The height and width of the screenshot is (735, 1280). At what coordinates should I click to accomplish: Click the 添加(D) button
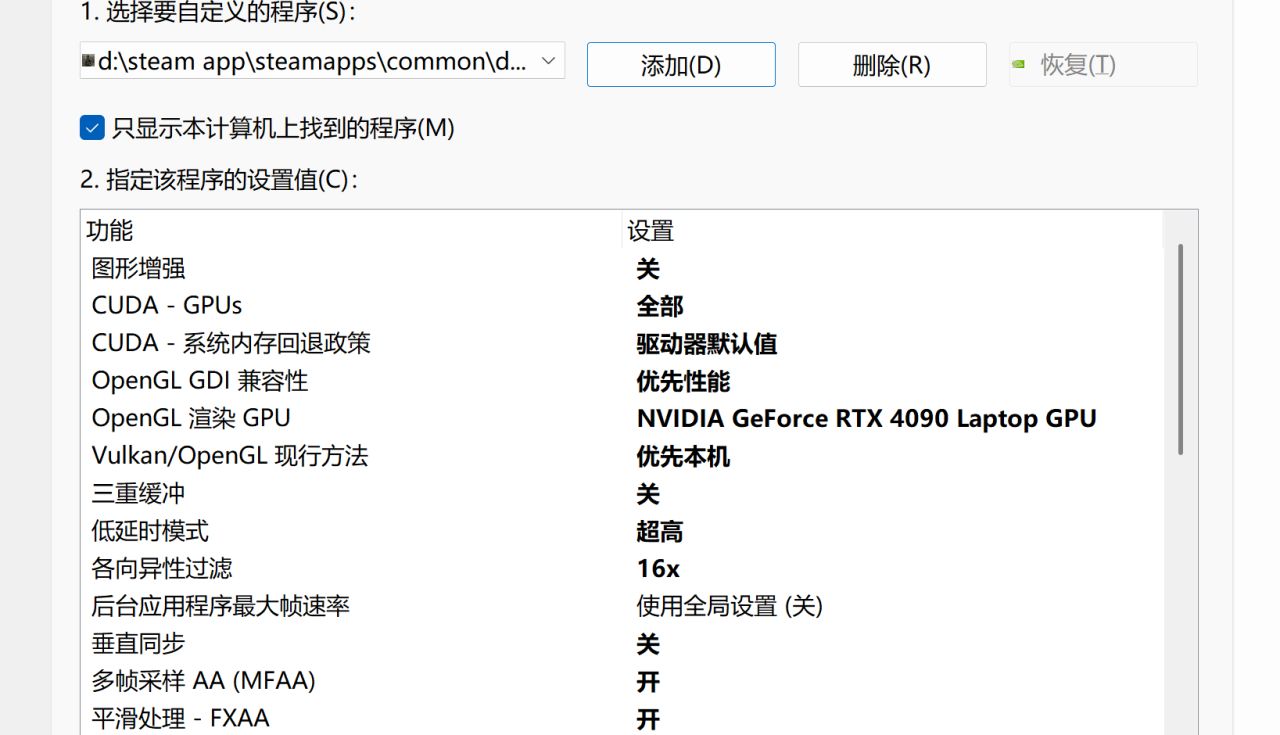(681, 65)
